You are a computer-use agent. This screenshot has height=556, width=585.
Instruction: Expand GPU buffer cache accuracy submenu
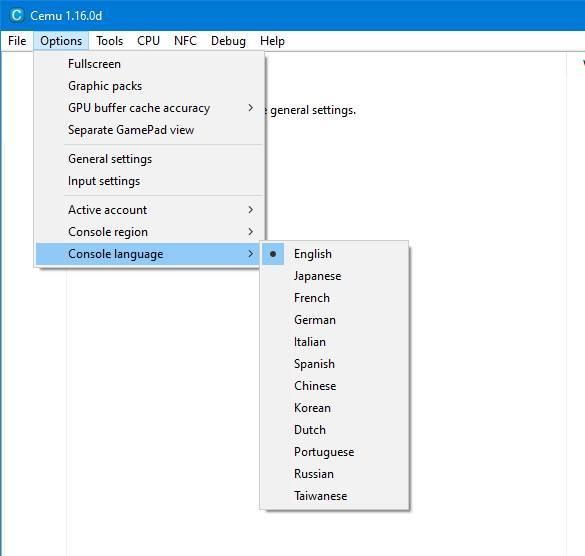click(150, 108)
